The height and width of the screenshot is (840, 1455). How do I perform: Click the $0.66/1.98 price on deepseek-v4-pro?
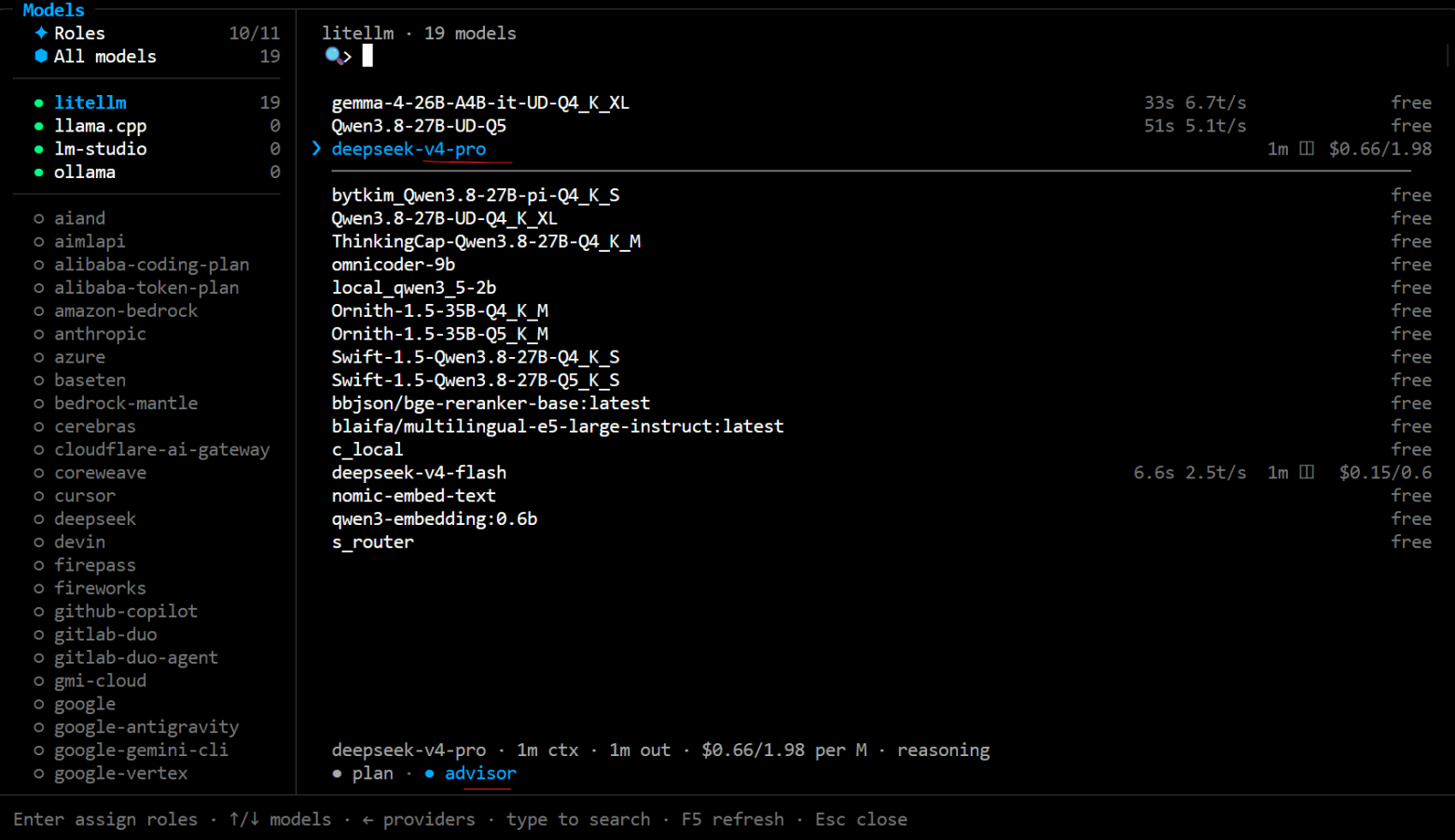(1380, 149)
